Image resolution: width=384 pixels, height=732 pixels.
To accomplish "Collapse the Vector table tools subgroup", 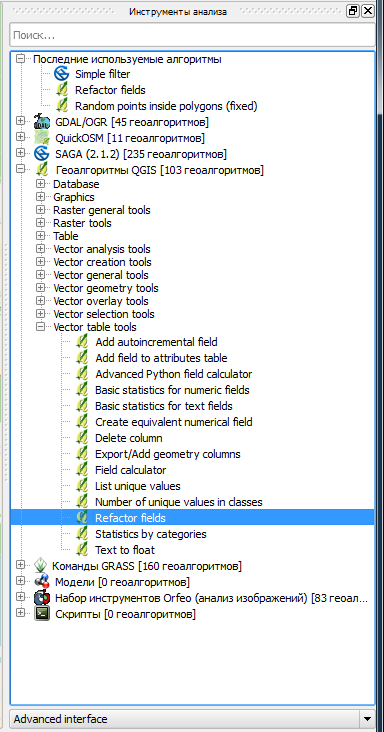I will tap(41, 327).
